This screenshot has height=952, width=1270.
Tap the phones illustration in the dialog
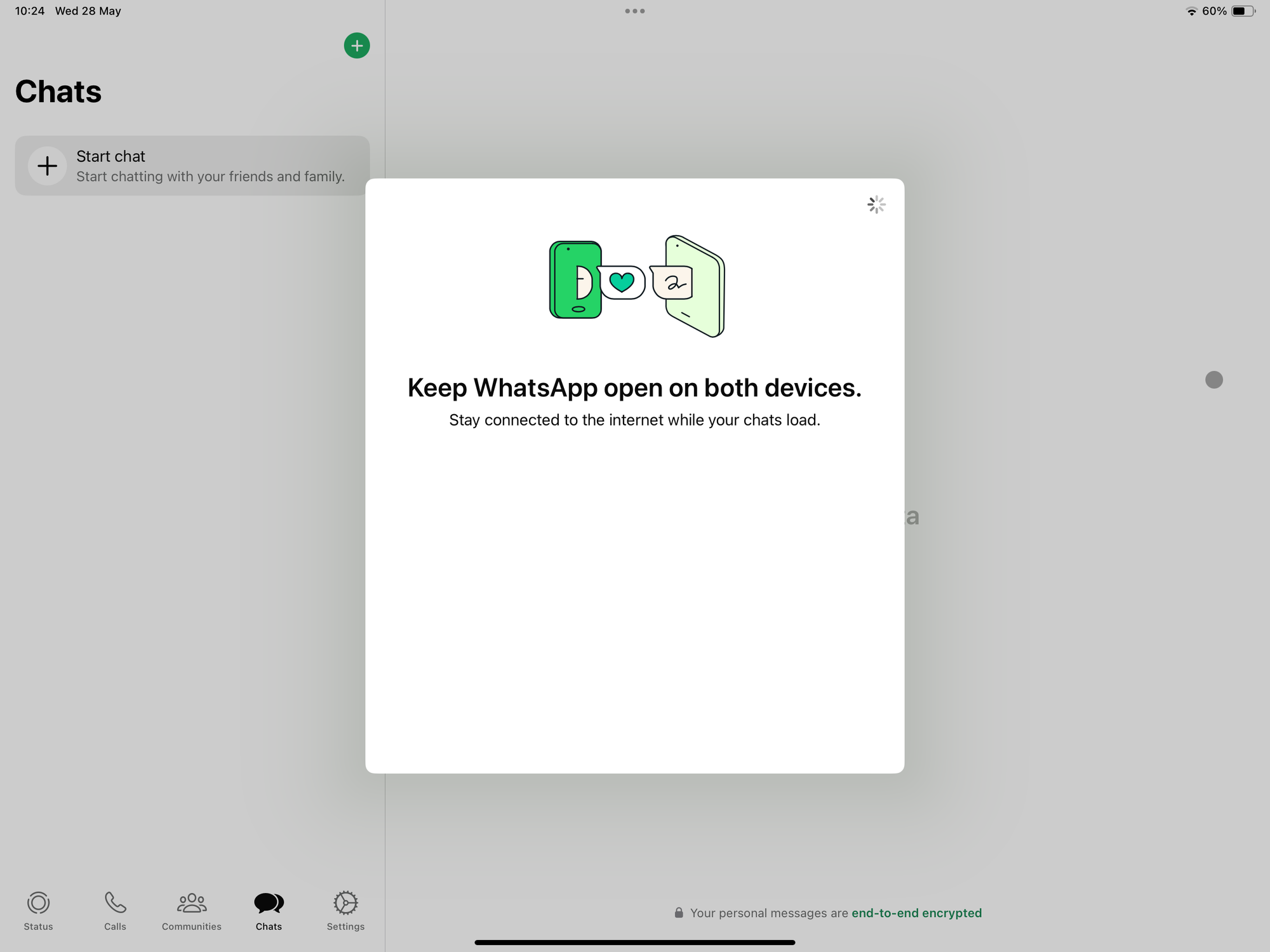(x=636, y=286)
